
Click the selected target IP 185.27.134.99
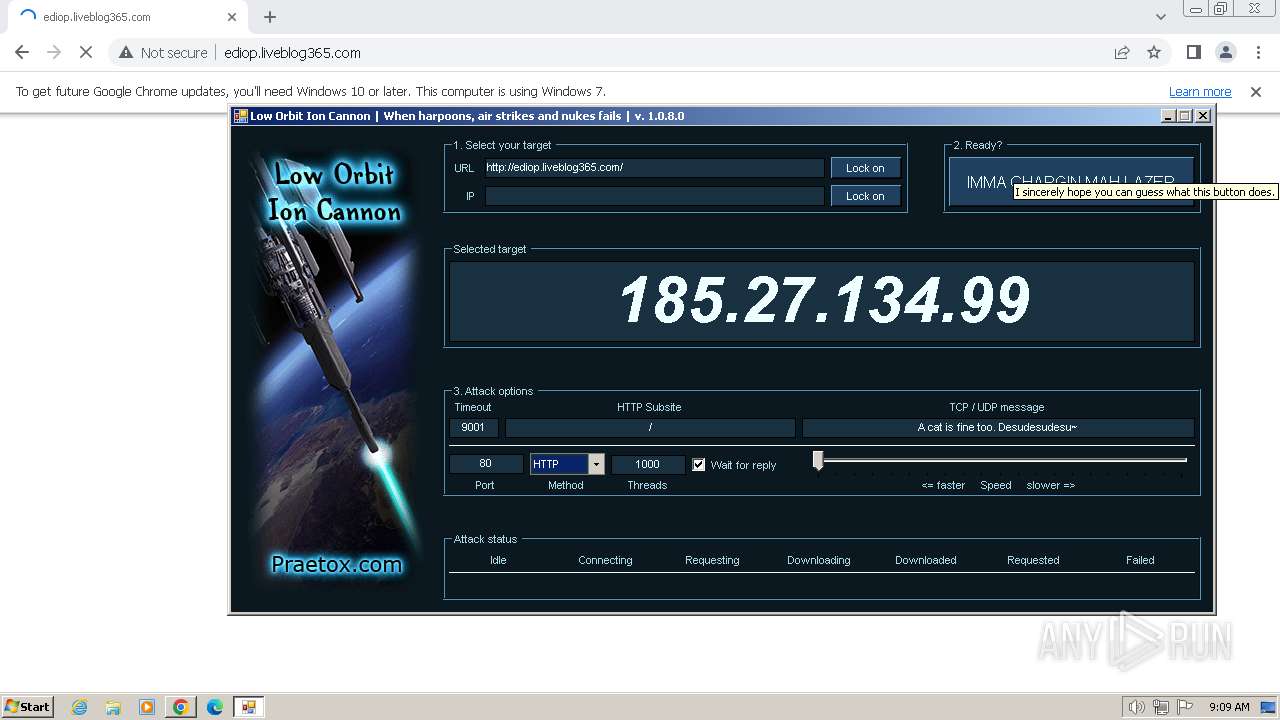[824, 300]
